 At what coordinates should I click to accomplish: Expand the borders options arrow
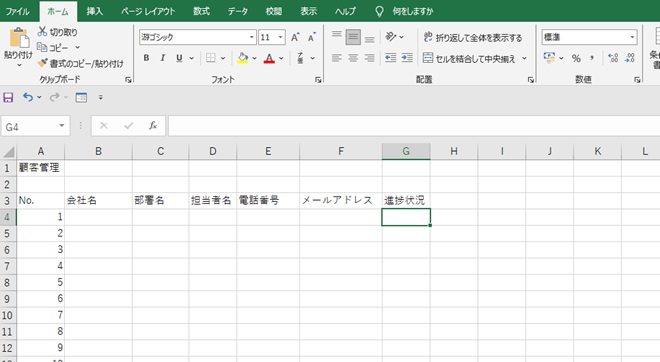coord(223,58)
